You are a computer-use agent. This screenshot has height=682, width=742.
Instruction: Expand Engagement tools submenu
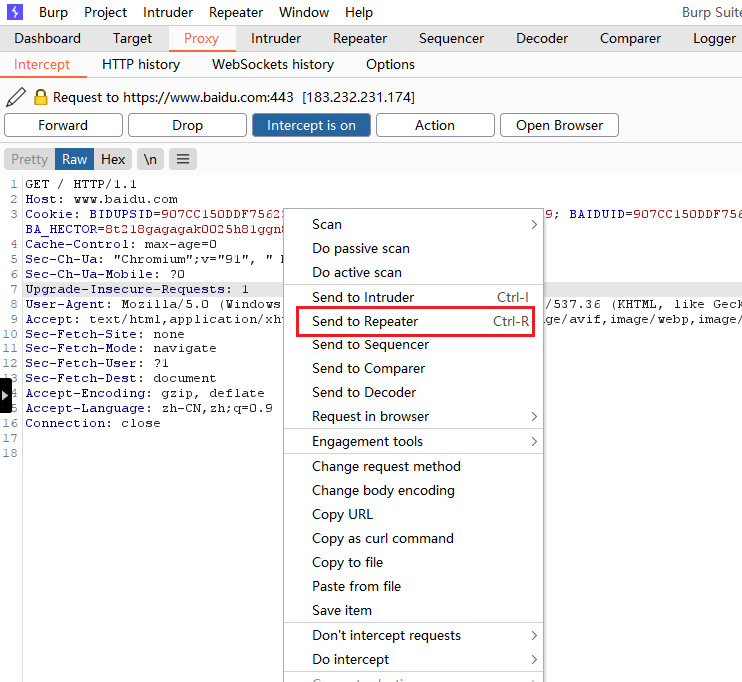pyautogui.click(x=414, y=442)
